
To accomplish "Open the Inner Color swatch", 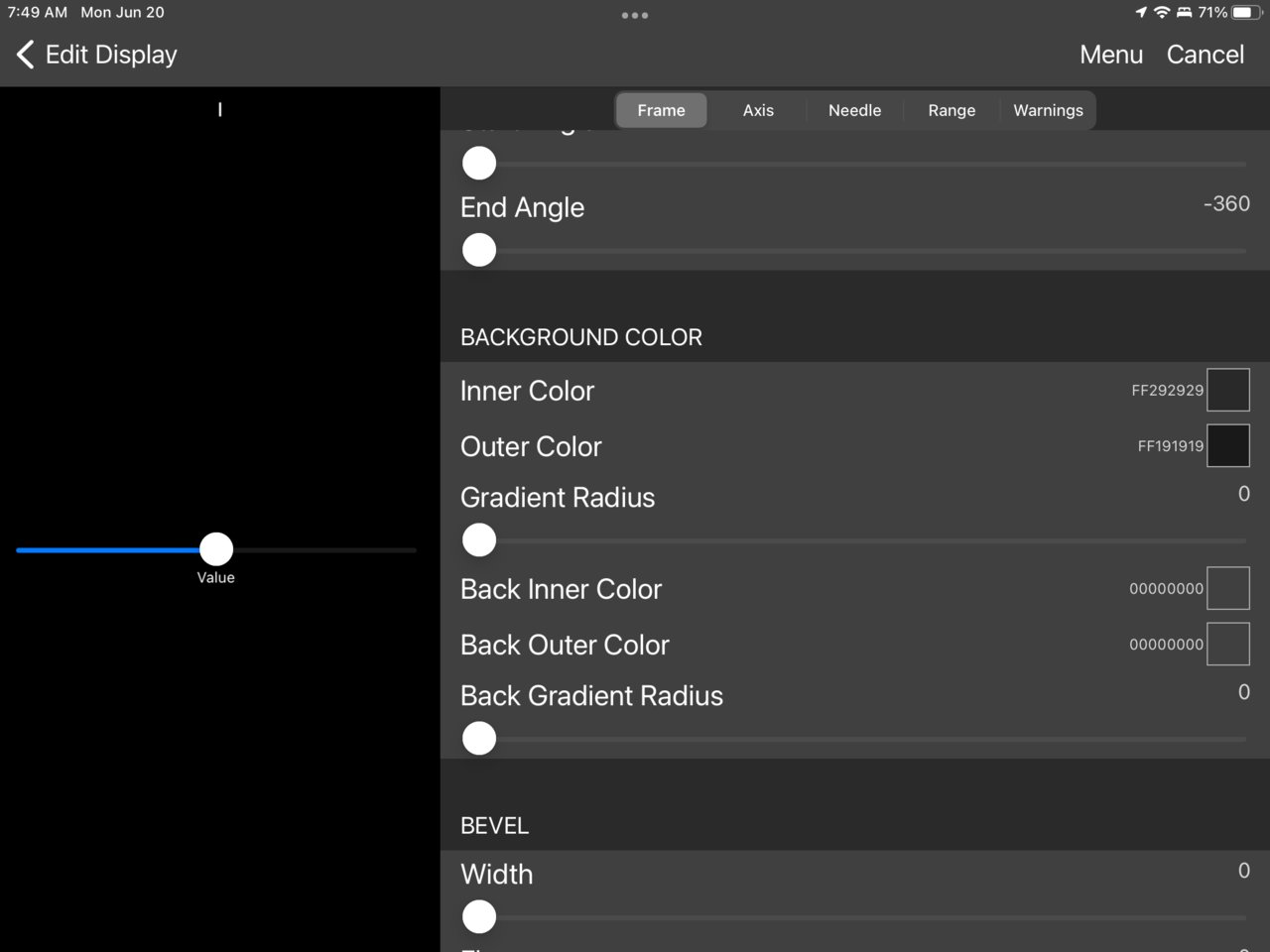I will [x=1228, y=390].
